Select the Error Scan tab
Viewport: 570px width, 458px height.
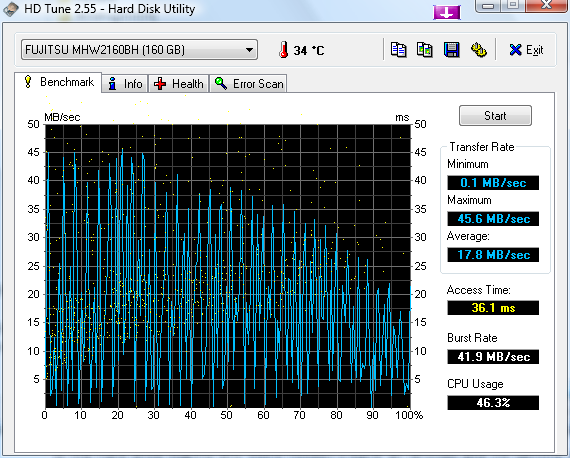[x=248, y=84]
